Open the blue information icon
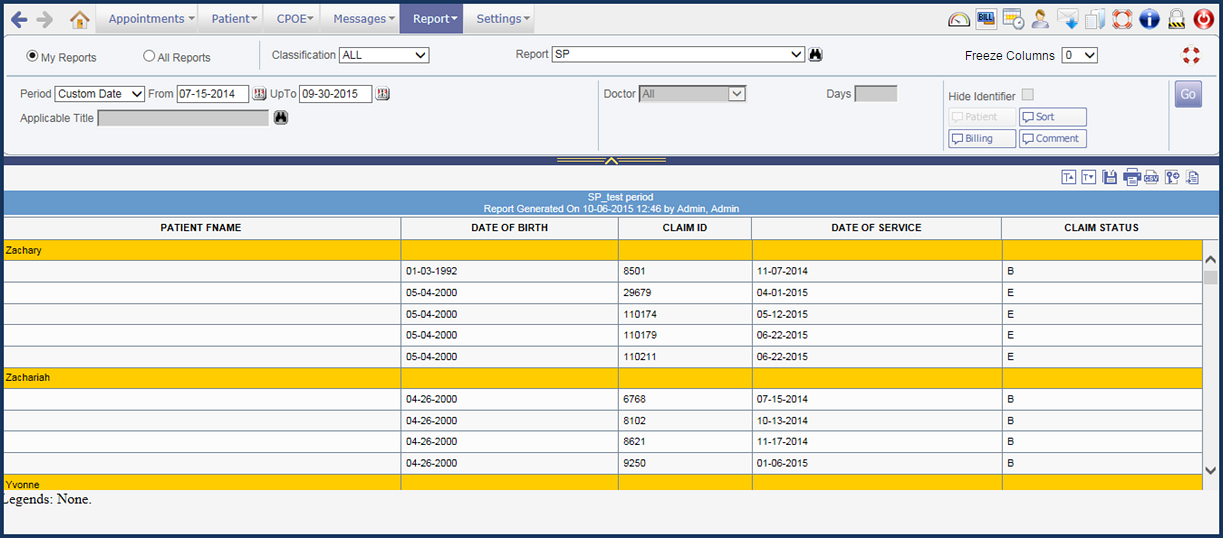The width and height of the screenshot is (1223, 538). (1149, 19)
